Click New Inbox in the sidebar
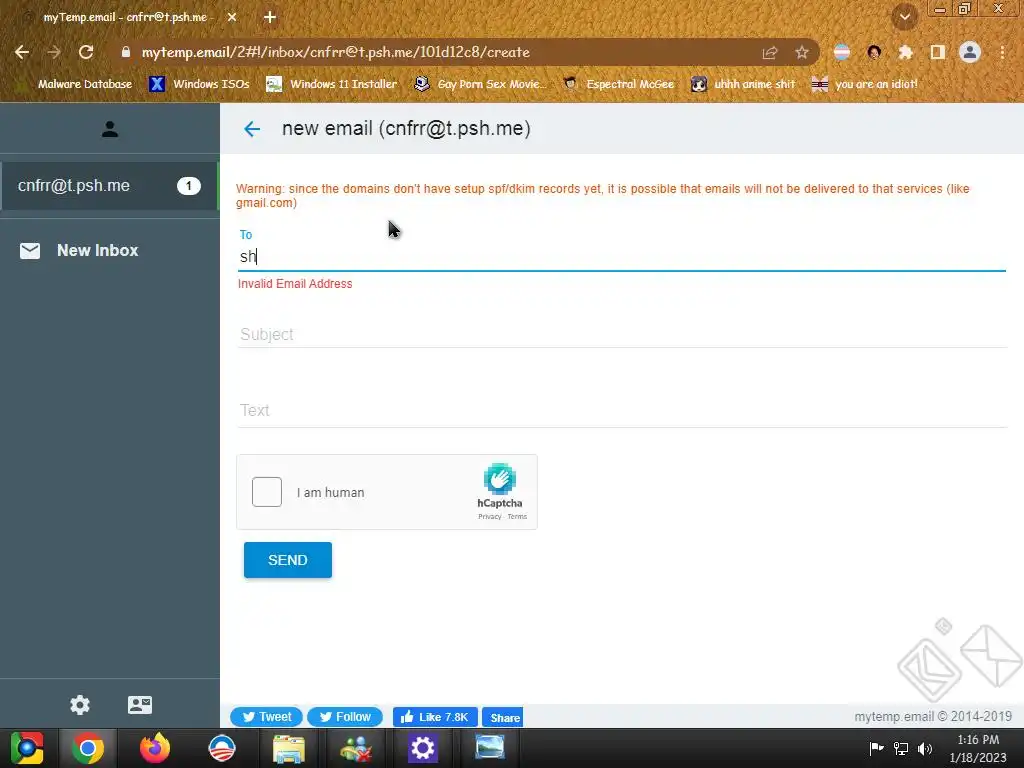 click(x=79, y=250)
